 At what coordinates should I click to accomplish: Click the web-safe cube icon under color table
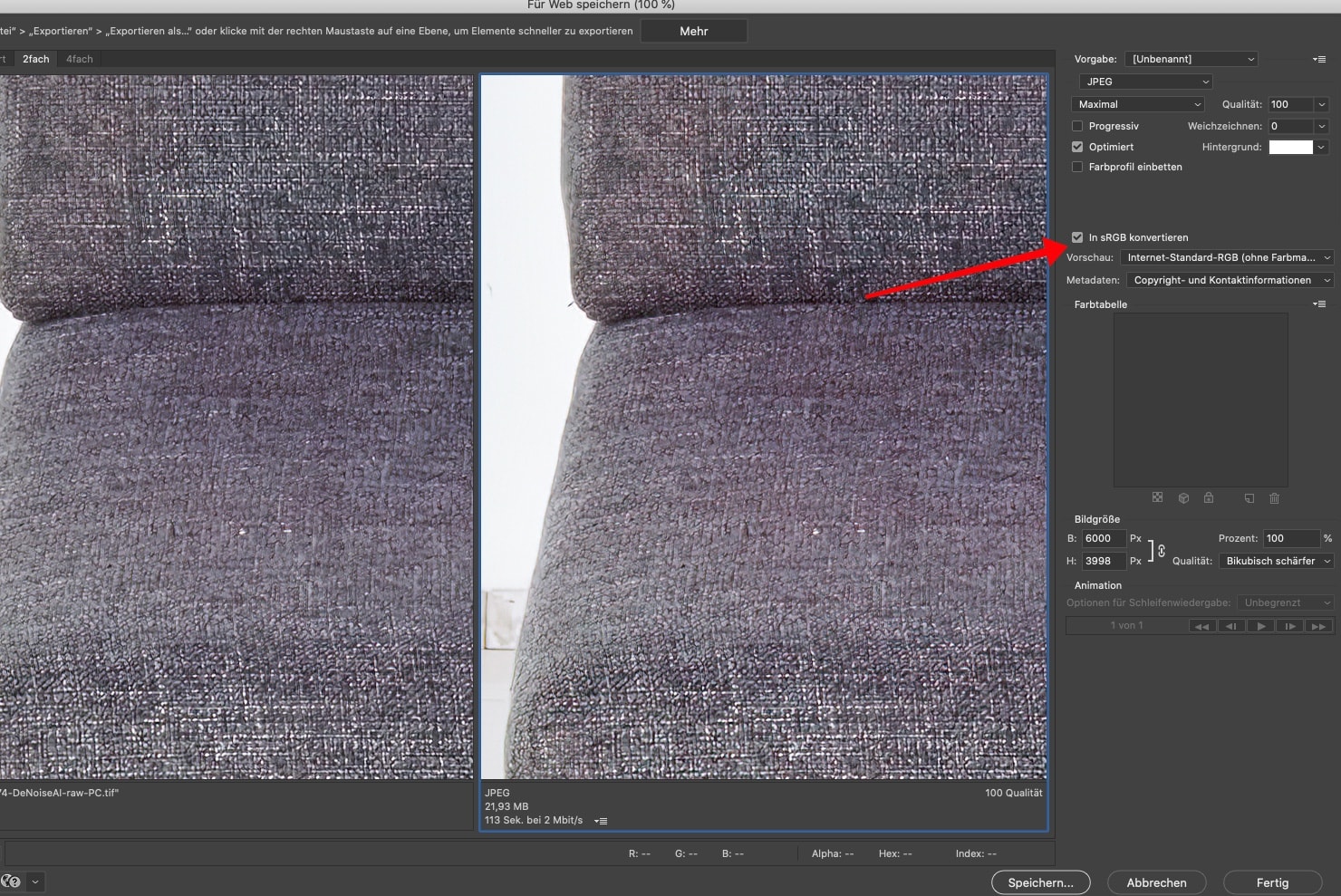coord(1183,498)
